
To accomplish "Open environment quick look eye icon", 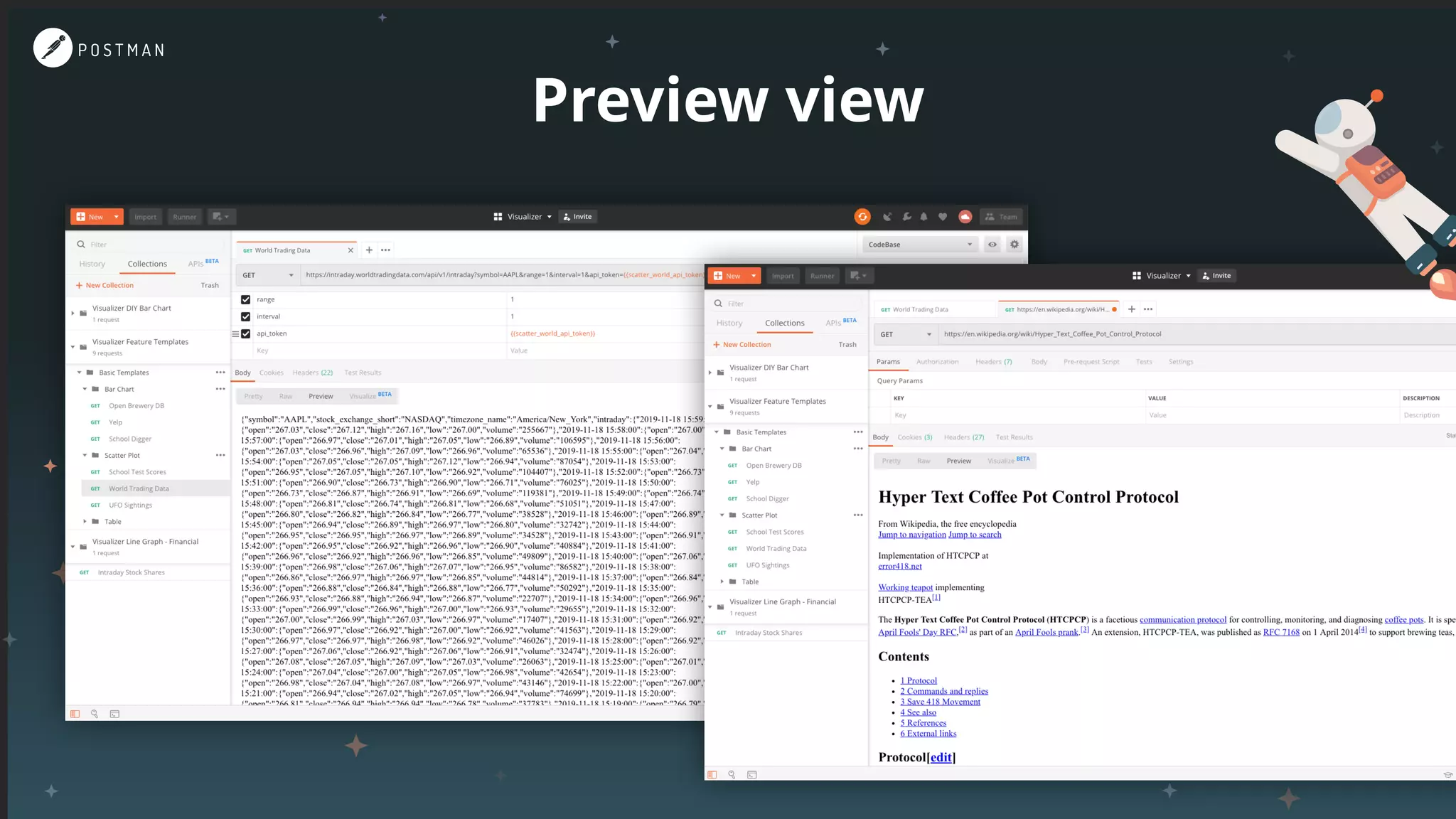I will pyautogui.click(x=992, y=245).
